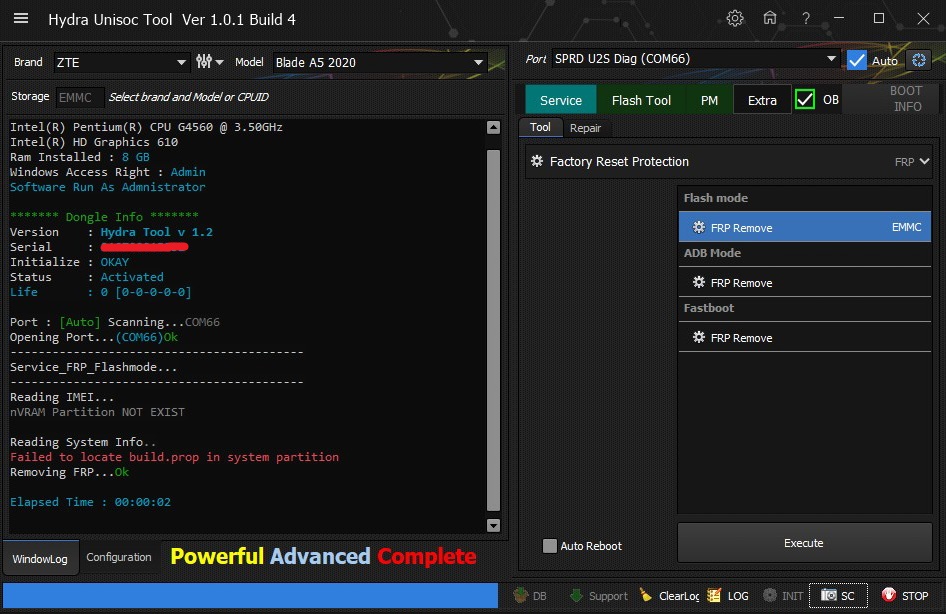946x614 pixels.
Task: Toggle the OB checkbox
Action: [805, 100]
